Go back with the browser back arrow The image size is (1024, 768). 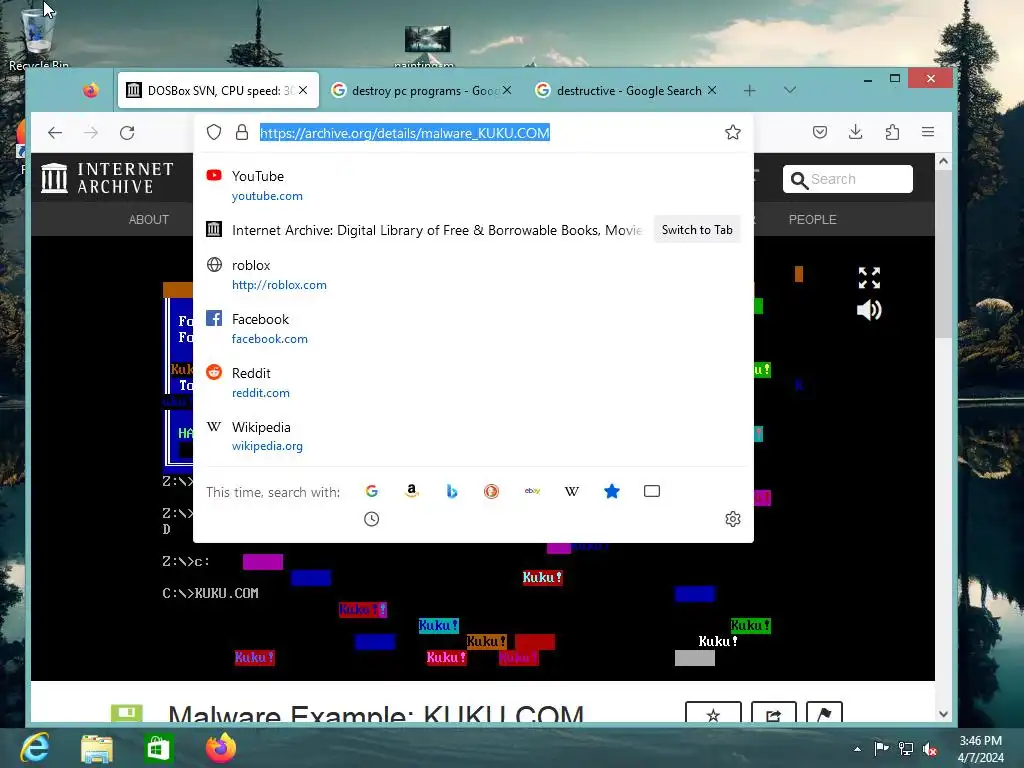click(x=55, y=133)
